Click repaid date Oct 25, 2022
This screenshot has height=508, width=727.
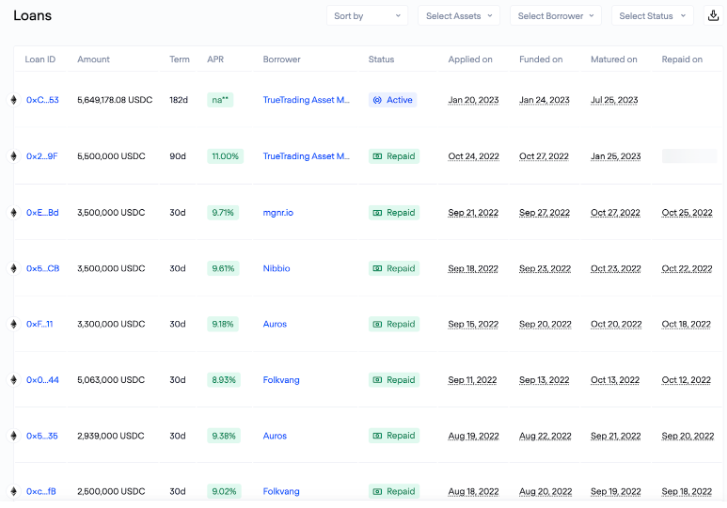click(687, 213)
